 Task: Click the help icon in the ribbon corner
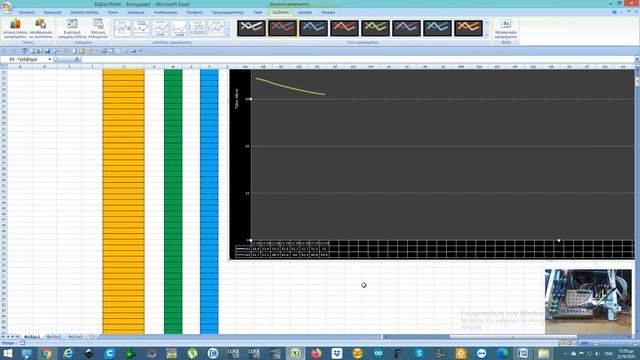(614, 12)
